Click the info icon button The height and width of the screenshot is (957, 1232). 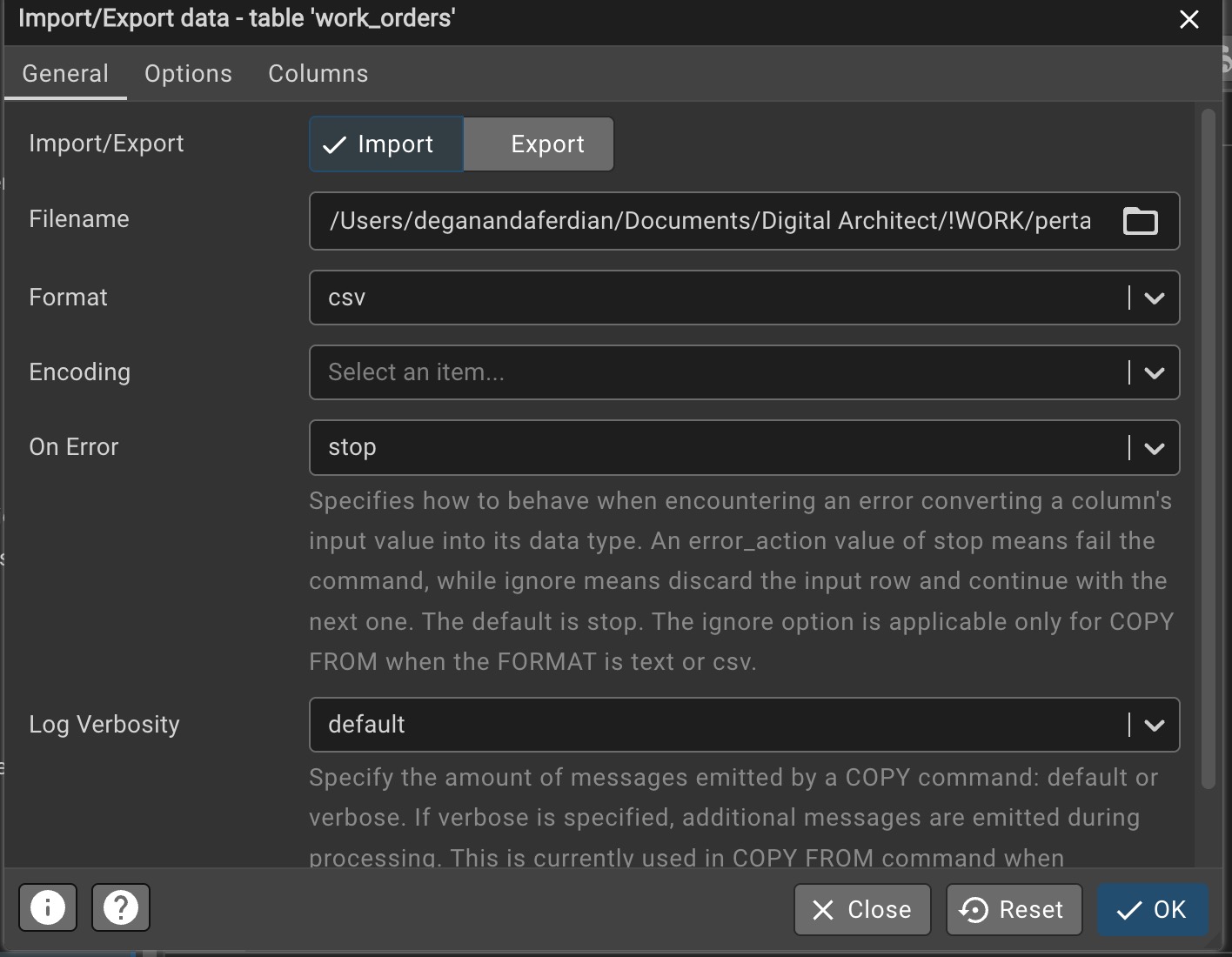point(48,907)
